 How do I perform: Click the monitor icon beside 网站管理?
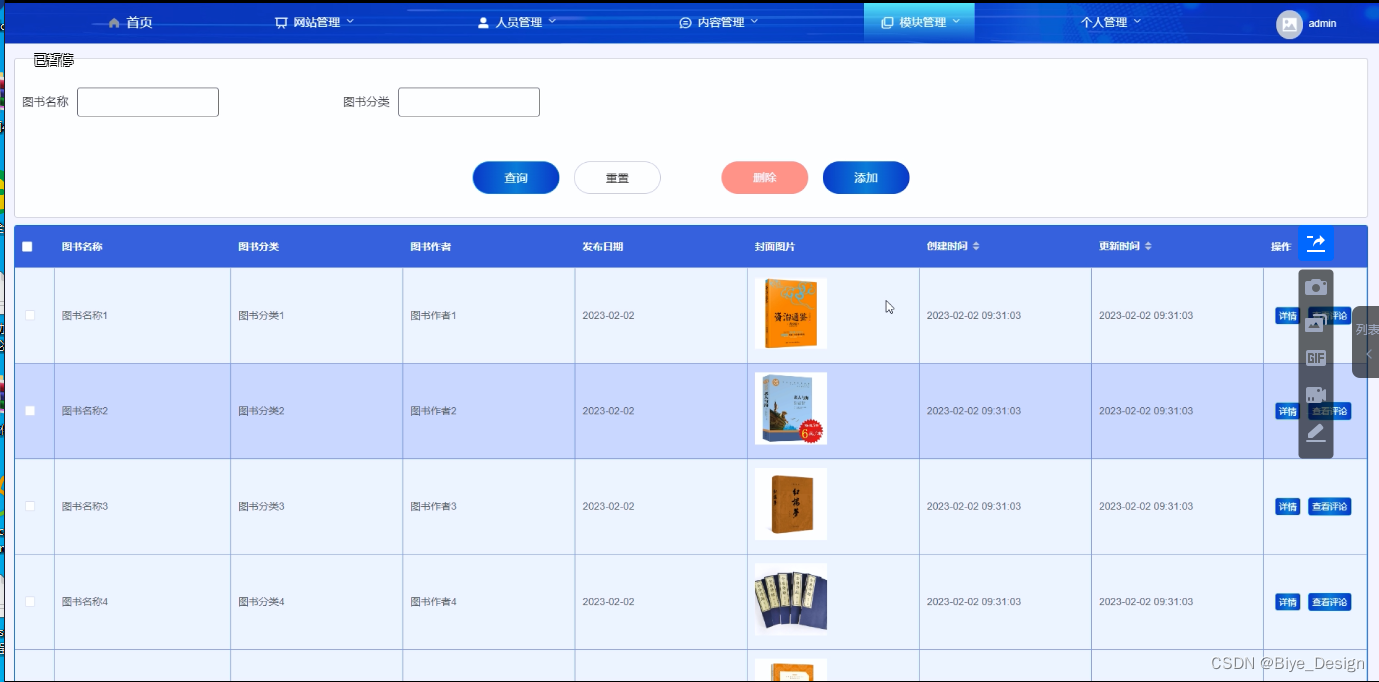pyautogui.click(x=281, y=23)
